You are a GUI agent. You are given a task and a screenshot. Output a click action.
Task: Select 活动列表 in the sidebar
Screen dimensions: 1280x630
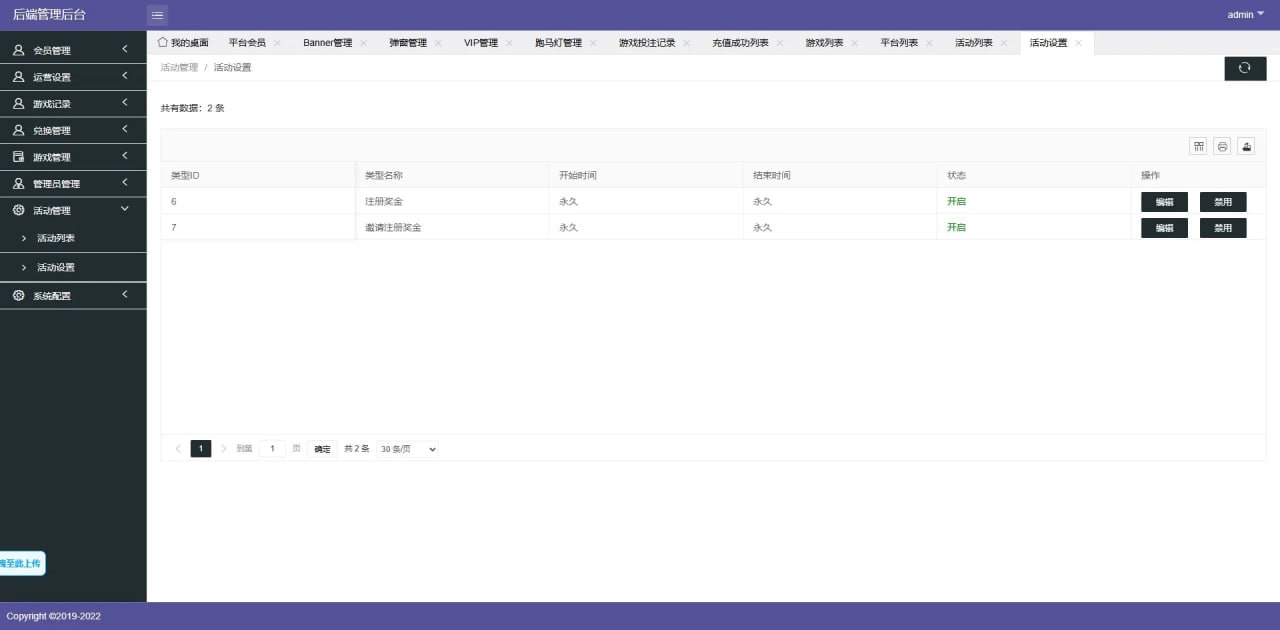pyautogui.click(x=56, y=238)
